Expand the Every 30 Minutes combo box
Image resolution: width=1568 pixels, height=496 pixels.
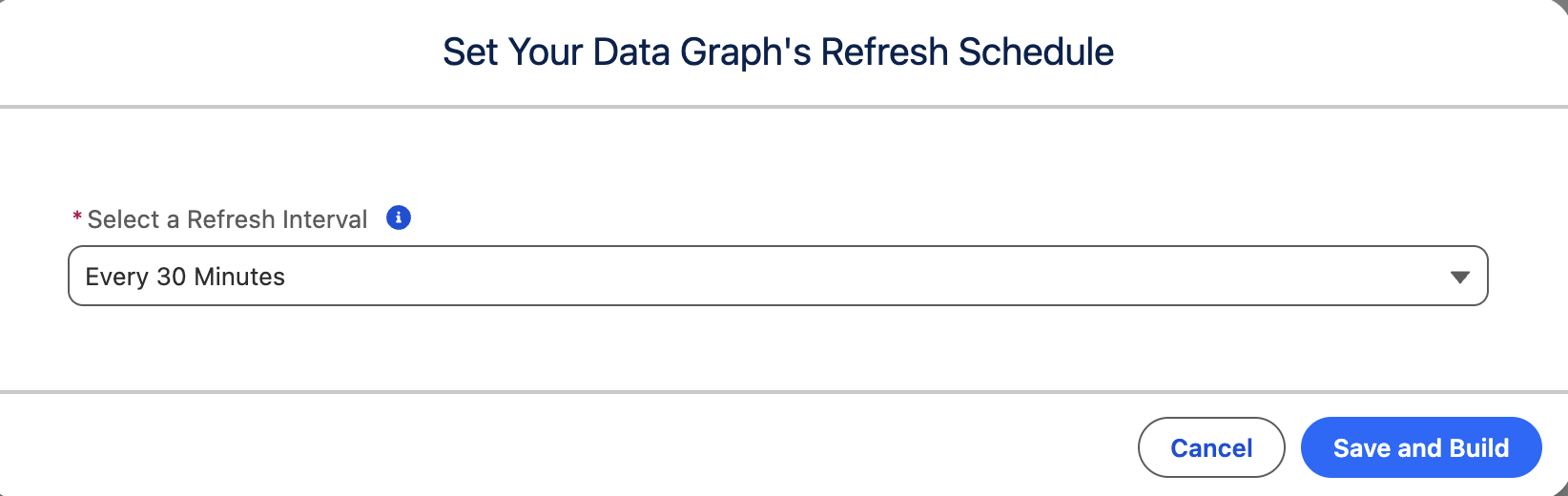pos(777,277)
